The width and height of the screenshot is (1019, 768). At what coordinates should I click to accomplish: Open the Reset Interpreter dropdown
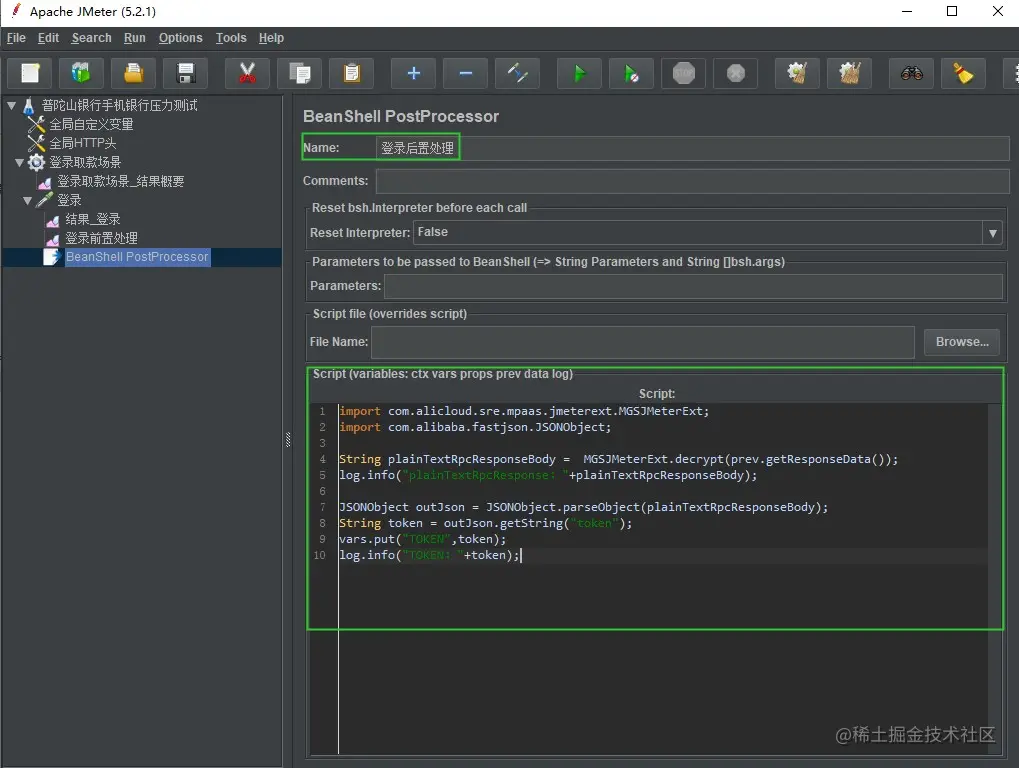(992, 233)
